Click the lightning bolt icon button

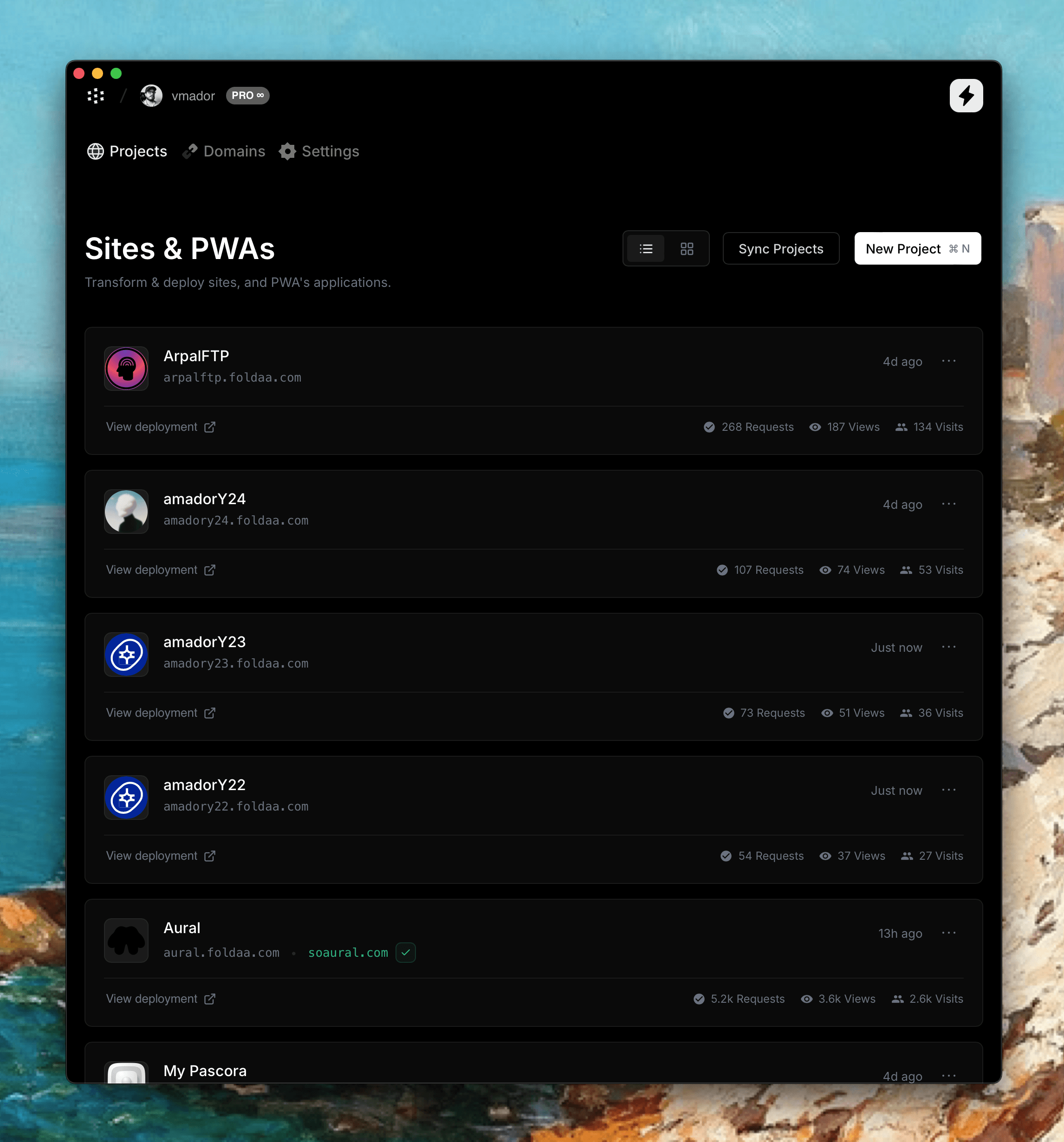coord(966,95)
